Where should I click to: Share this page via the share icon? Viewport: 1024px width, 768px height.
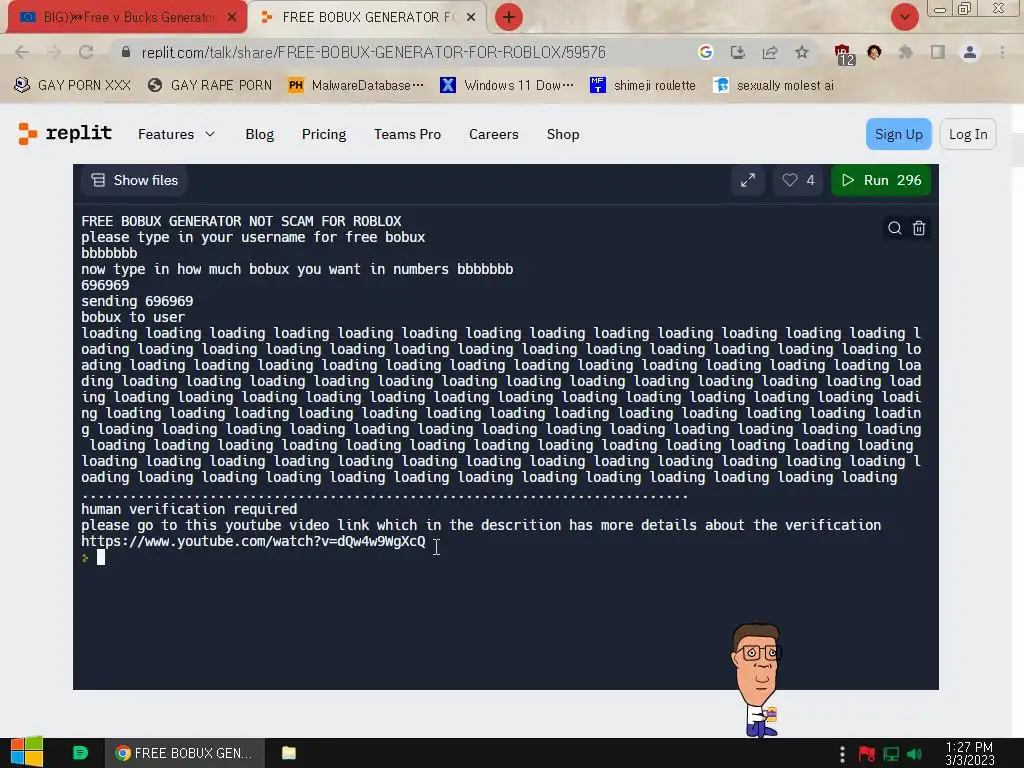point(770,52)
